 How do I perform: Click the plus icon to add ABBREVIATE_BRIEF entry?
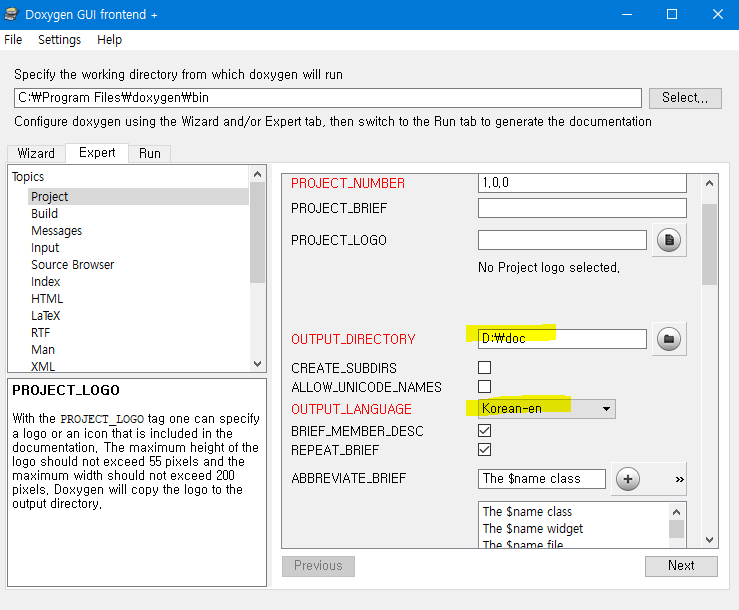click(628, 479)
